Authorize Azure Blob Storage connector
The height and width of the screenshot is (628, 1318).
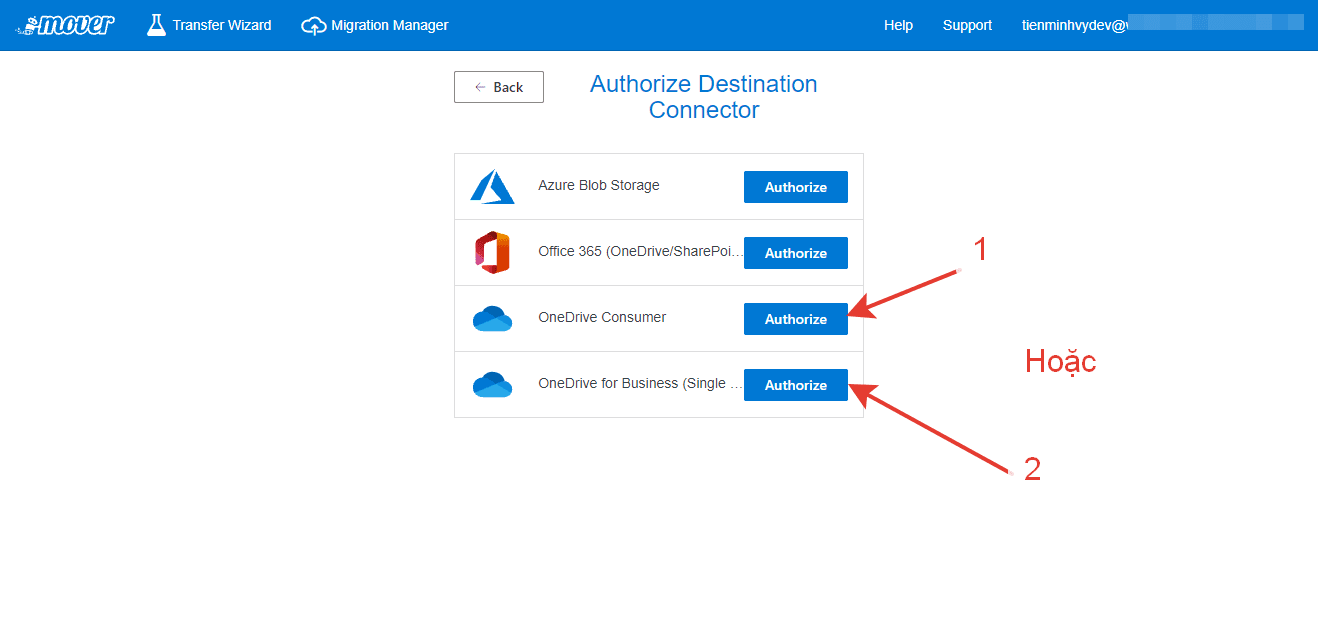[x=796, y=187]
